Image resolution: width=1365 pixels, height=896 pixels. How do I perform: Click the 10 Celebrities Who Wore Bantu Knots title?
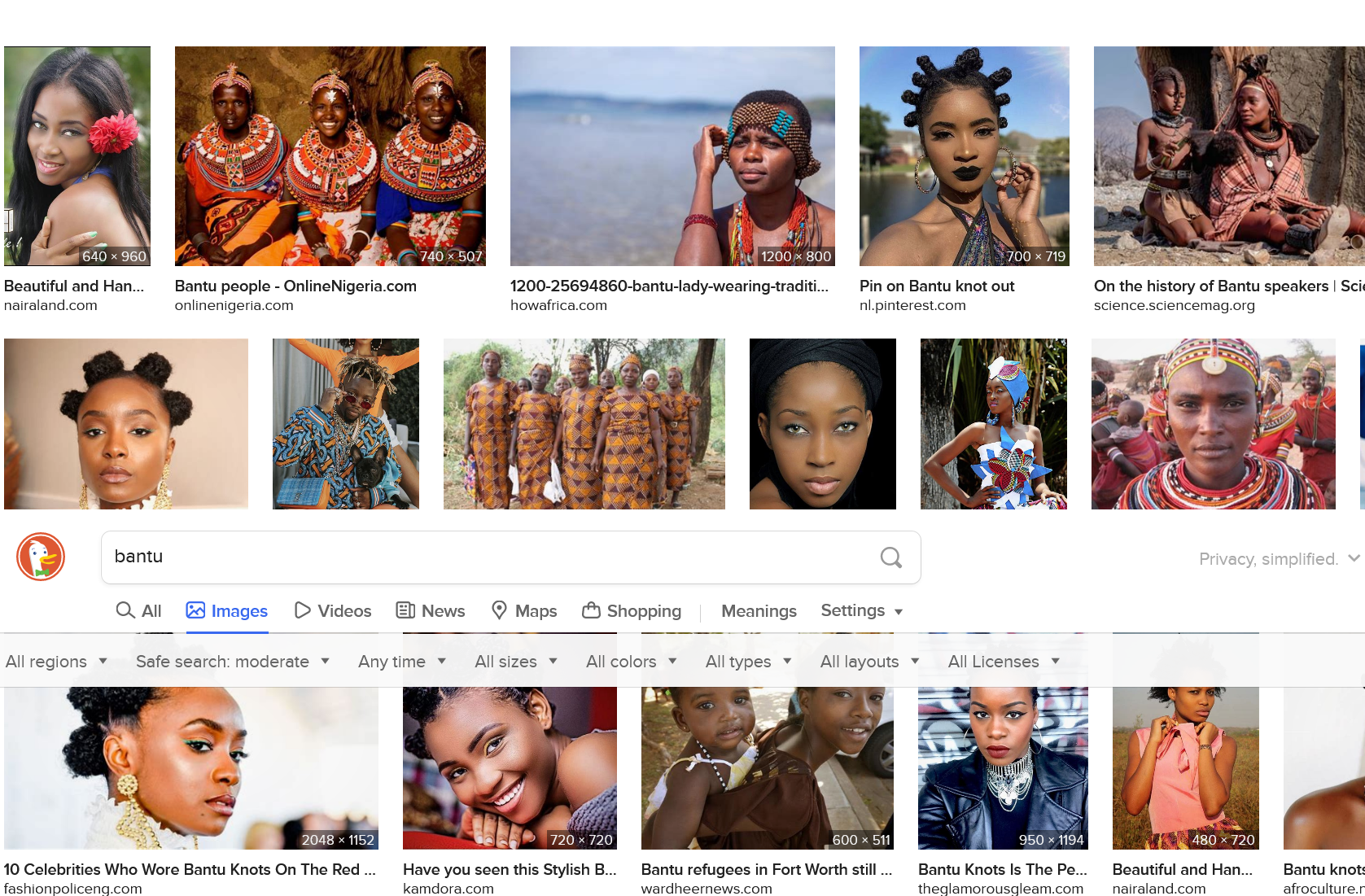tap(190, 869)
